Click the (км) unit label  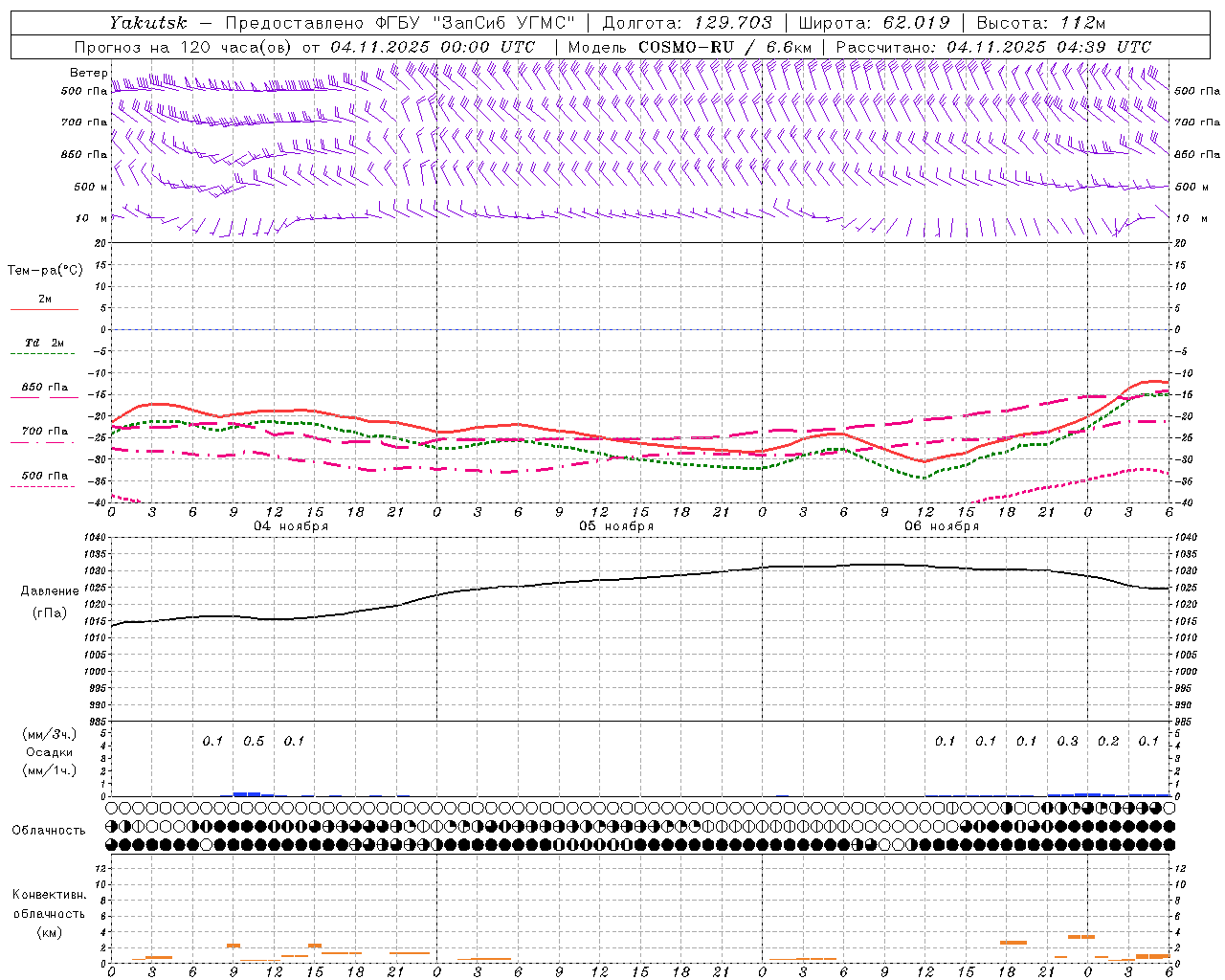click(50, 932)
